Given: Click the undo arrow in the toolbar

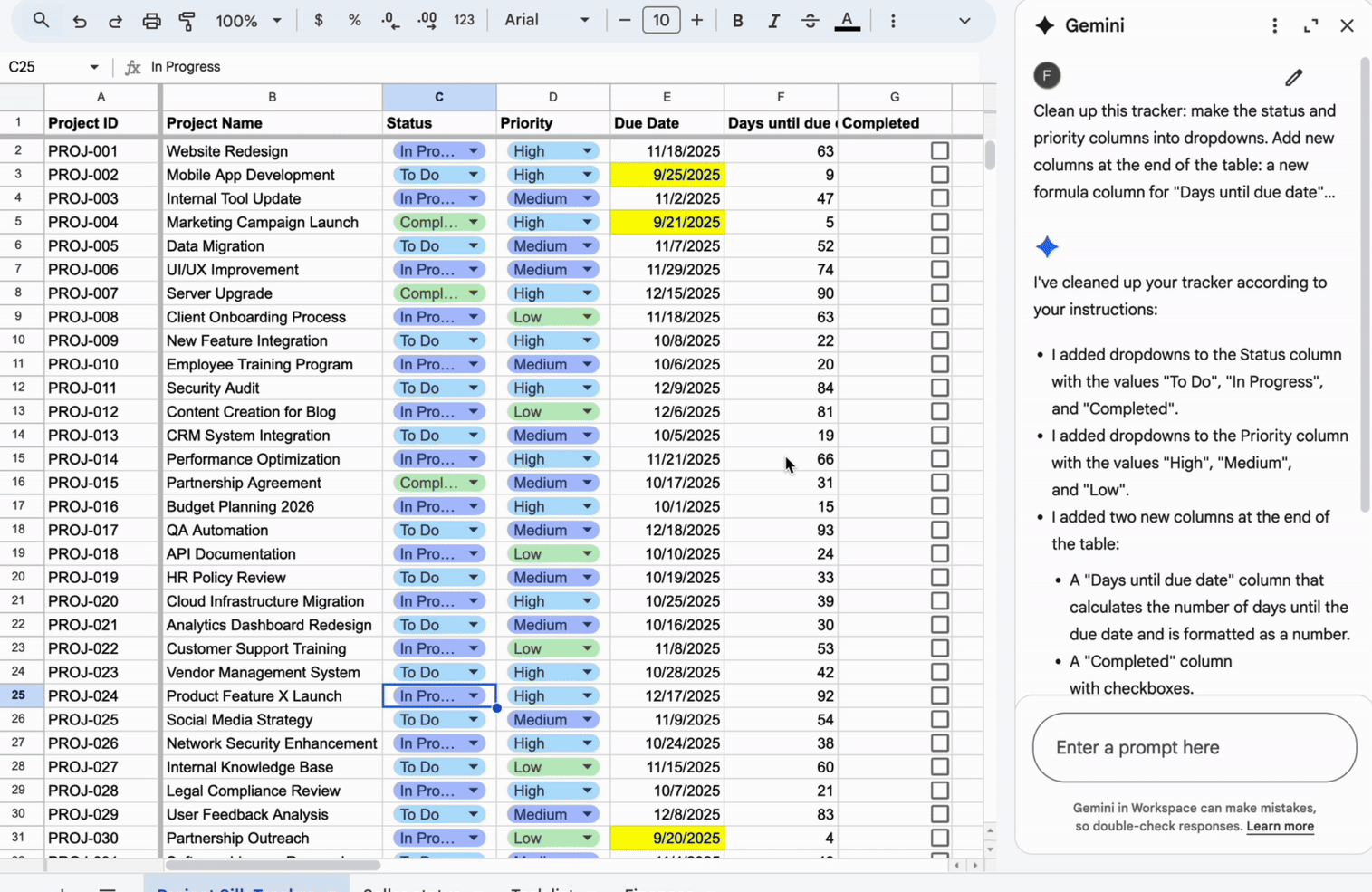Looking at the screenshot, I should (x=80, y=21).
